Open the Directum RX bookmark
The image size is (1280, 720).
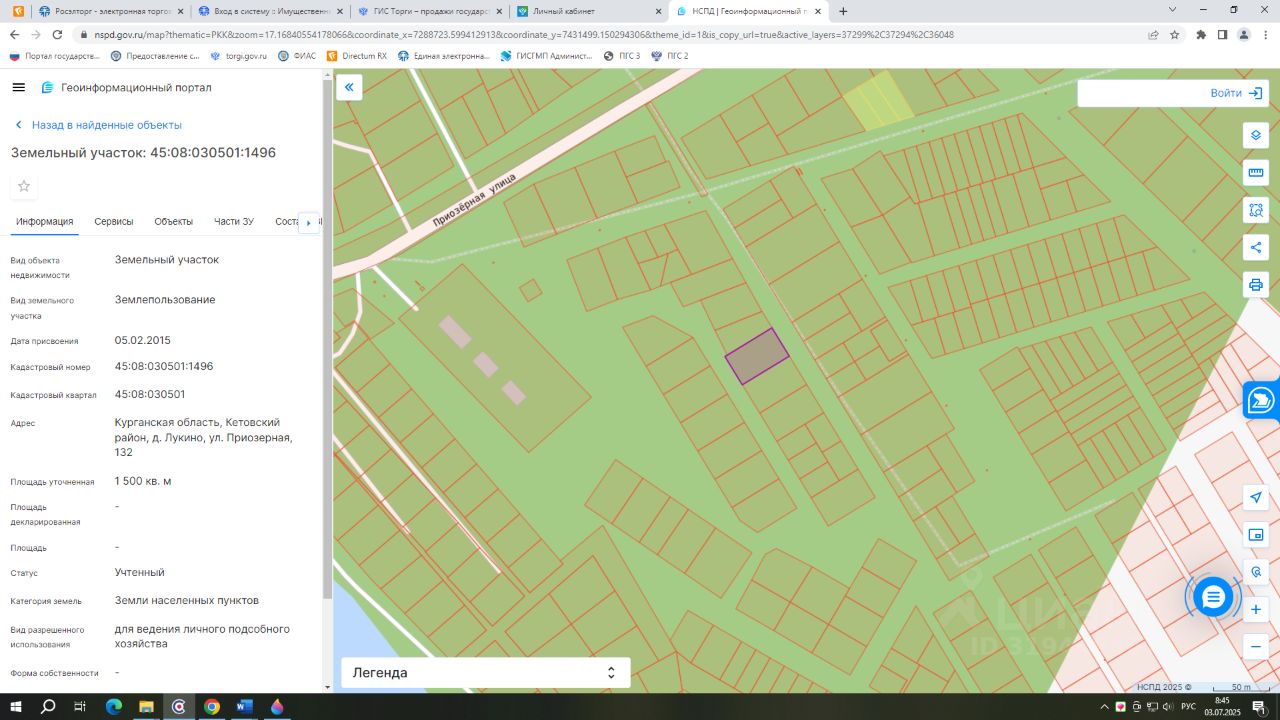point(357,56)
